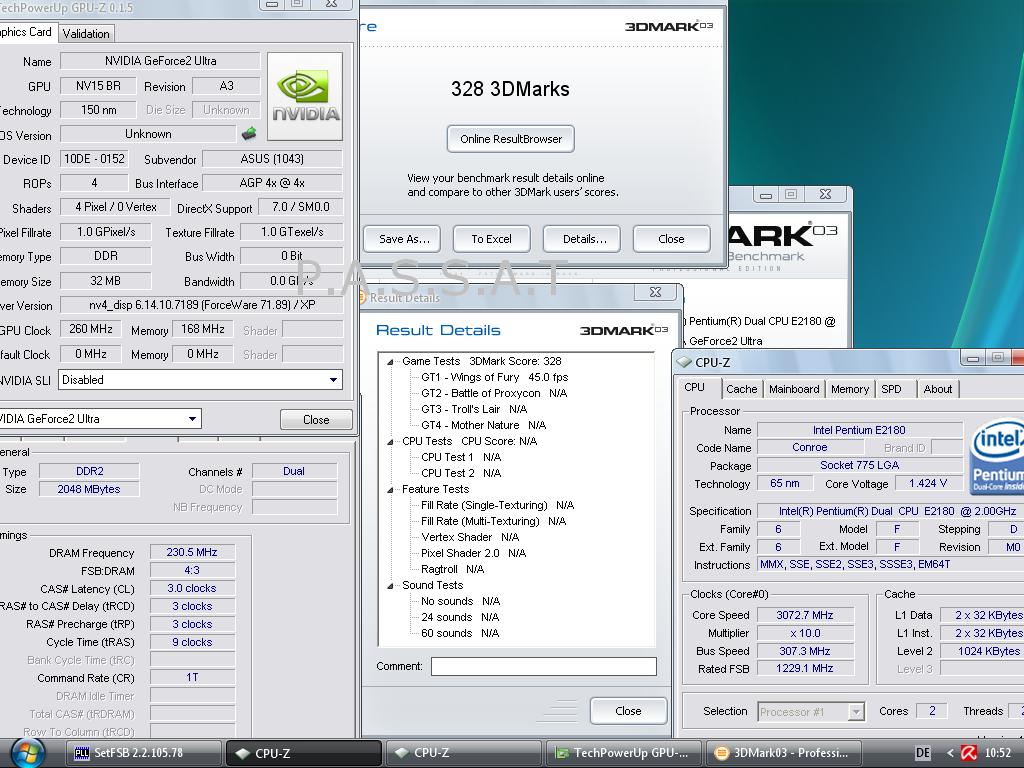This screenshot has width=1024, height=768.
Task: Select the CPU tab in CPU-Z
Action: [x=695, y=387]
